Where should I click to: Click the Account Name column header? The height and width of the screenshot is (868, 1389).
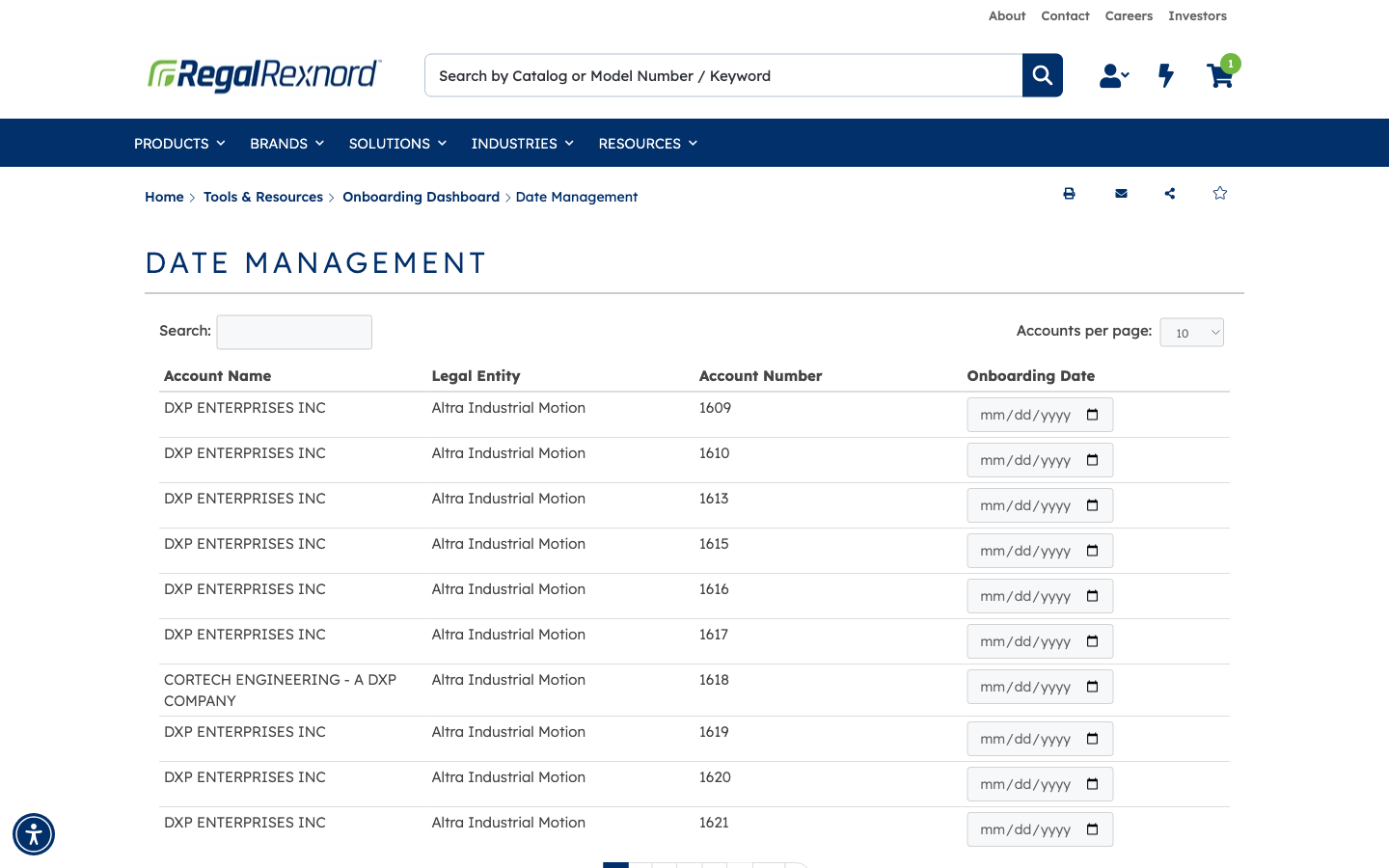tap(218, 376)
